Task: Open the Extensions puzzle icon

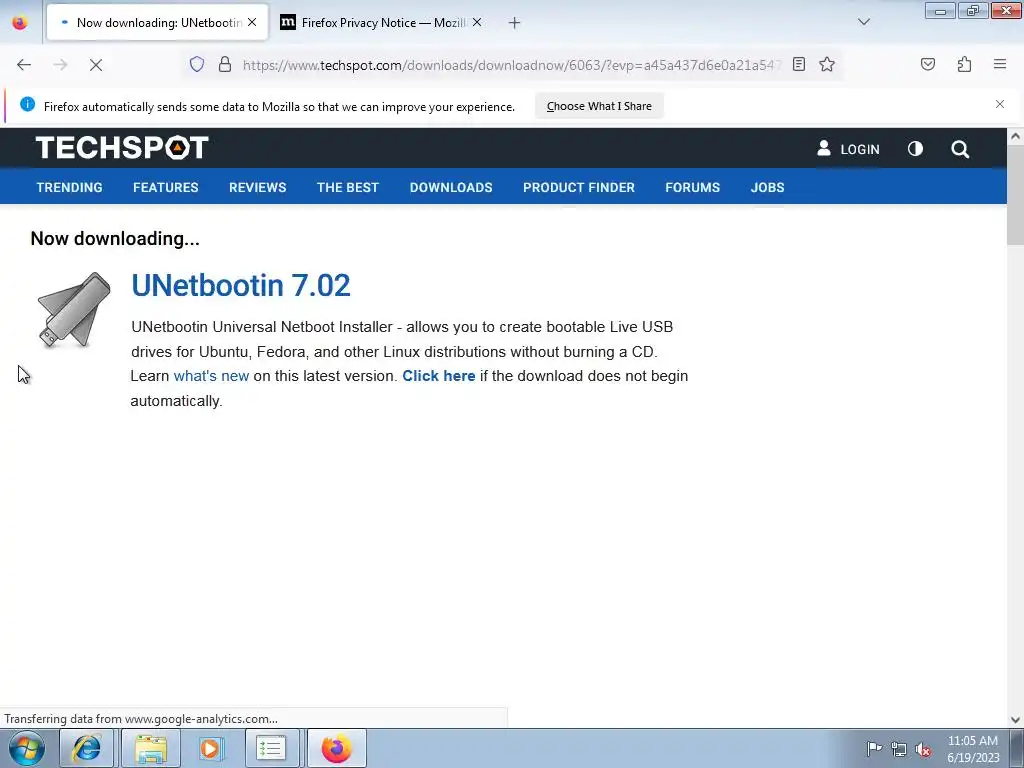Action: point(964,64)
